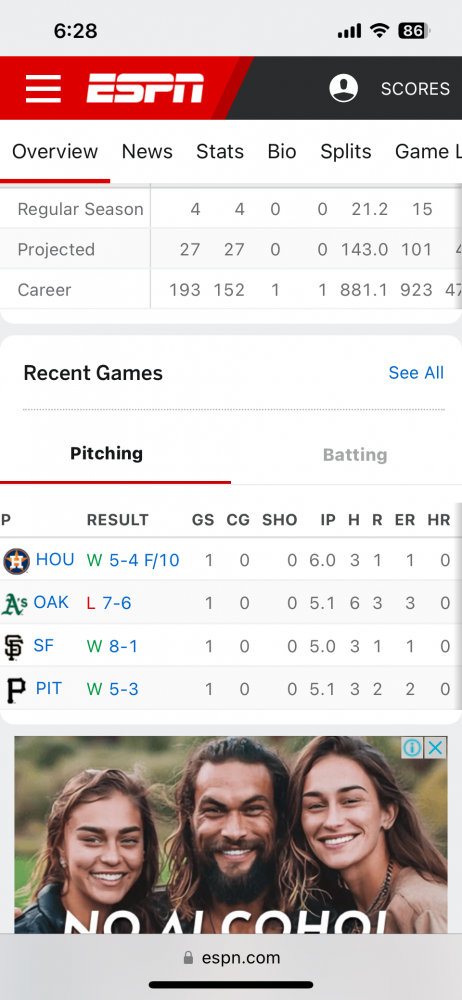The image size is (462, 1000).
Task: Open the News tab
Action: [x=147, y=152]
